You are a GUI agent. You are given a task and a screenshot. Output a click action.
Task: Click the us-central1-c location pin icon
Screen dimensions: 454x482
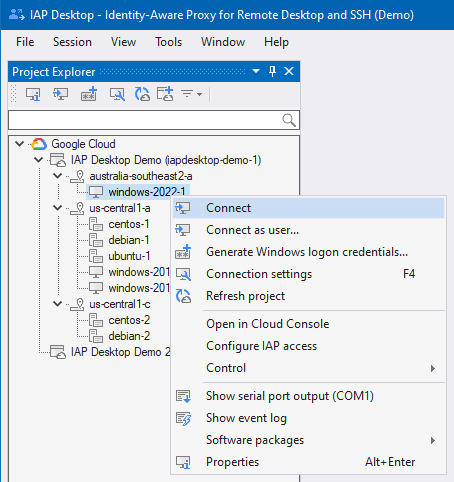(x=77, y=305)
